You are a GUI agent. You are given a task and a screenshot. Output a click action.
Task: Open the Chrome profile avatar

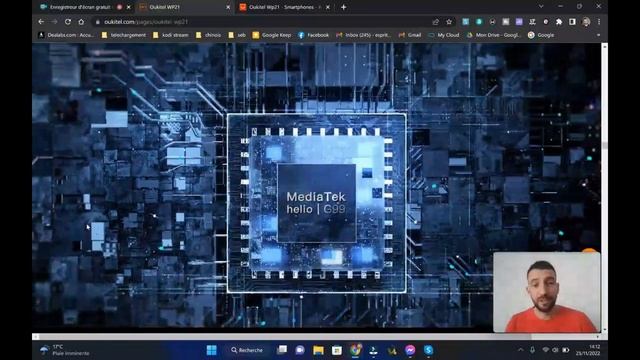pos(586,22)
